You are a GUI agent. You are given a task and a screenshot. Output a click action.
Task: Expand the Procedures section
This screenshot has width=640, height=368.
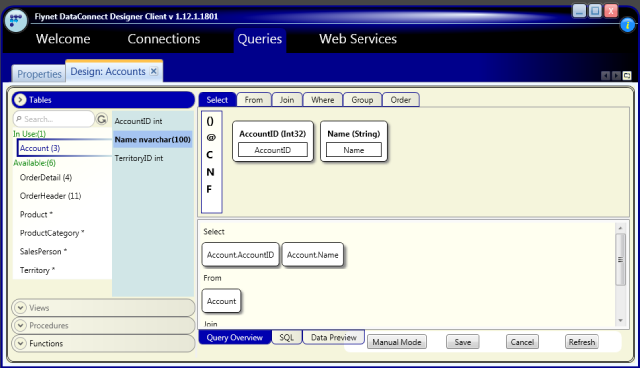(20, 326)
